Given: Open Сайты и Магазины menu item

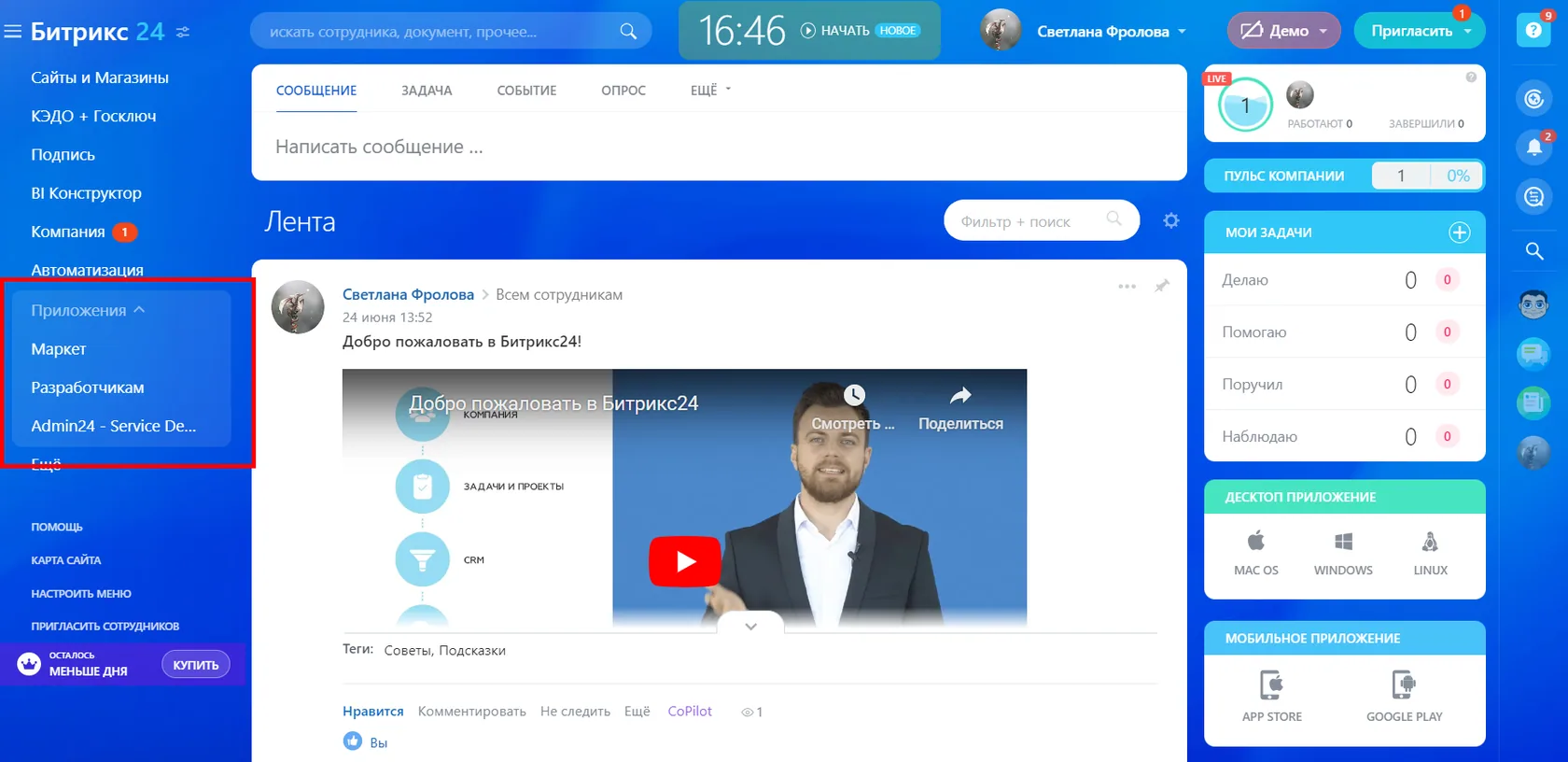Looking at the screenshot, I should tap(100, 78).
